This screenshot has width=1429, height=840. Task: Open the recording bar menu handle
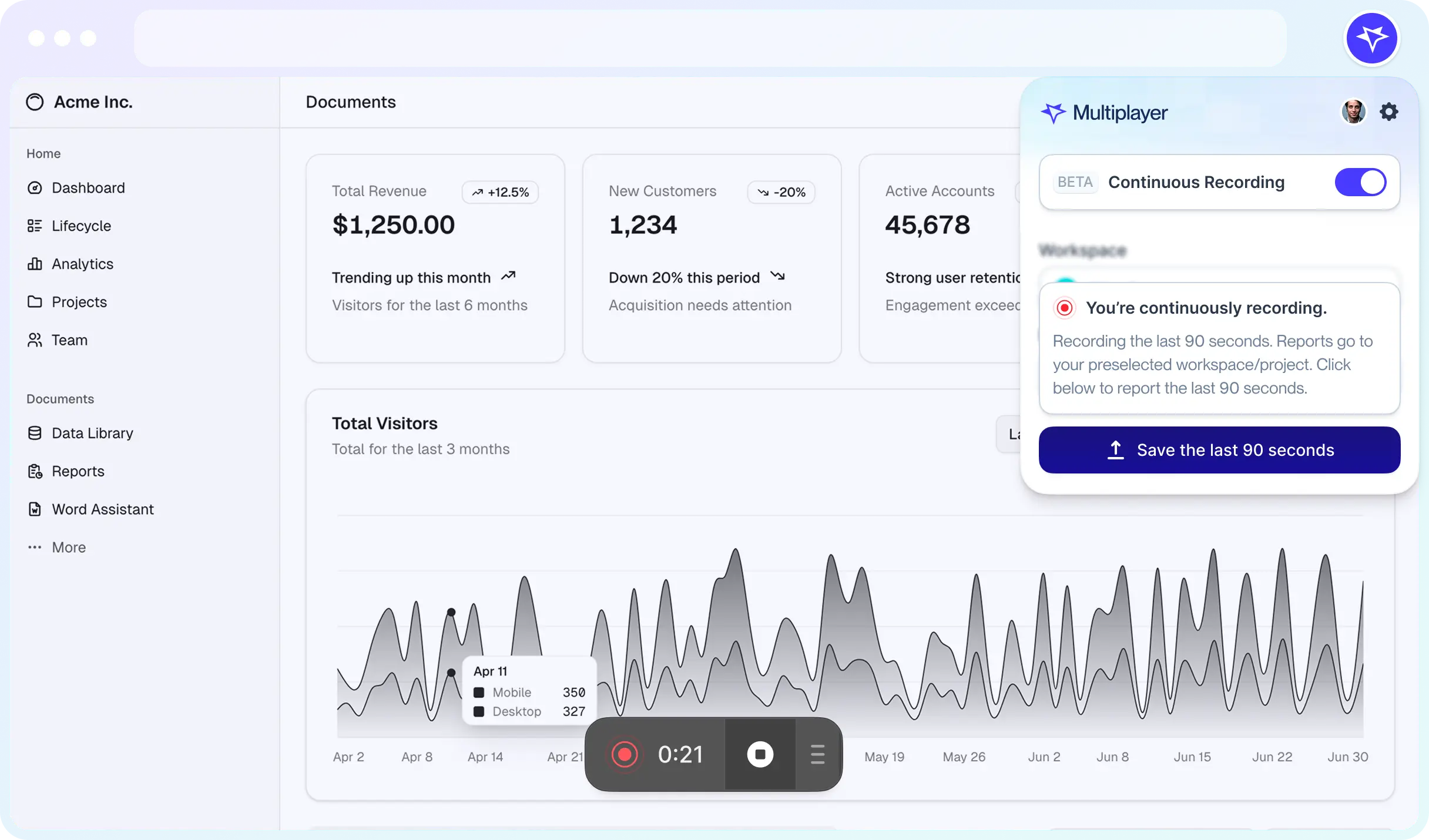[x=817, y=754]
